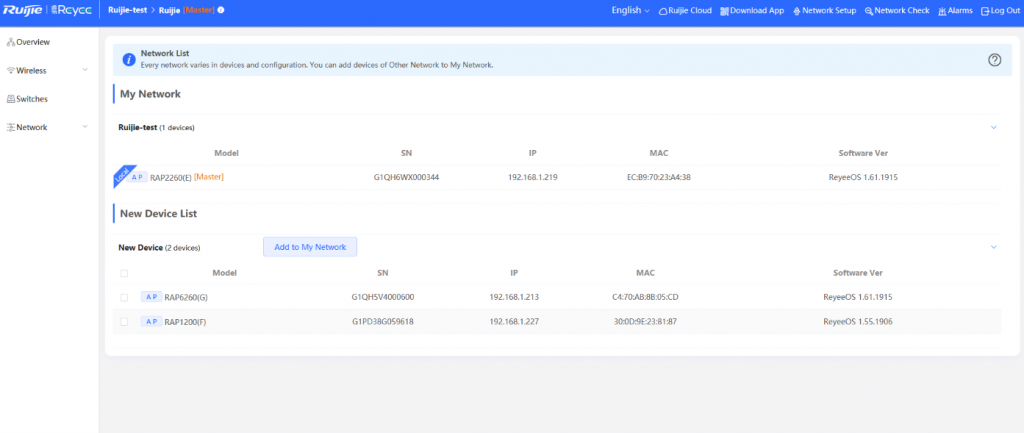The height and width of the screenshot is (433, 1024).
Task: Check the box for RAP1200(F)
Action: coord(124,321)
